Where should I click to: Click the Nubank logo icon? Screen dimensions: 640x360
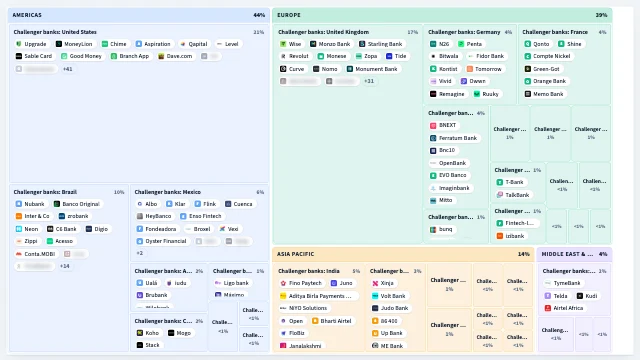coord(18,204)
